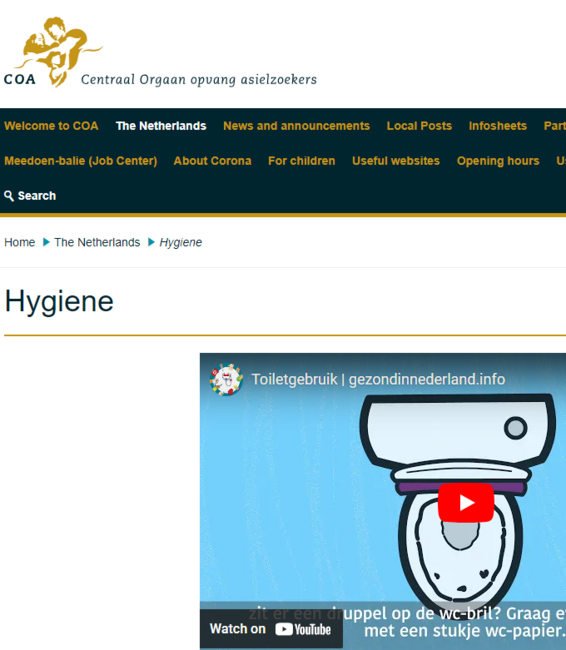This screenshot has height=650, width=566.
Task: Click Hygiene breadcrumb item
Action: (181, 242)
